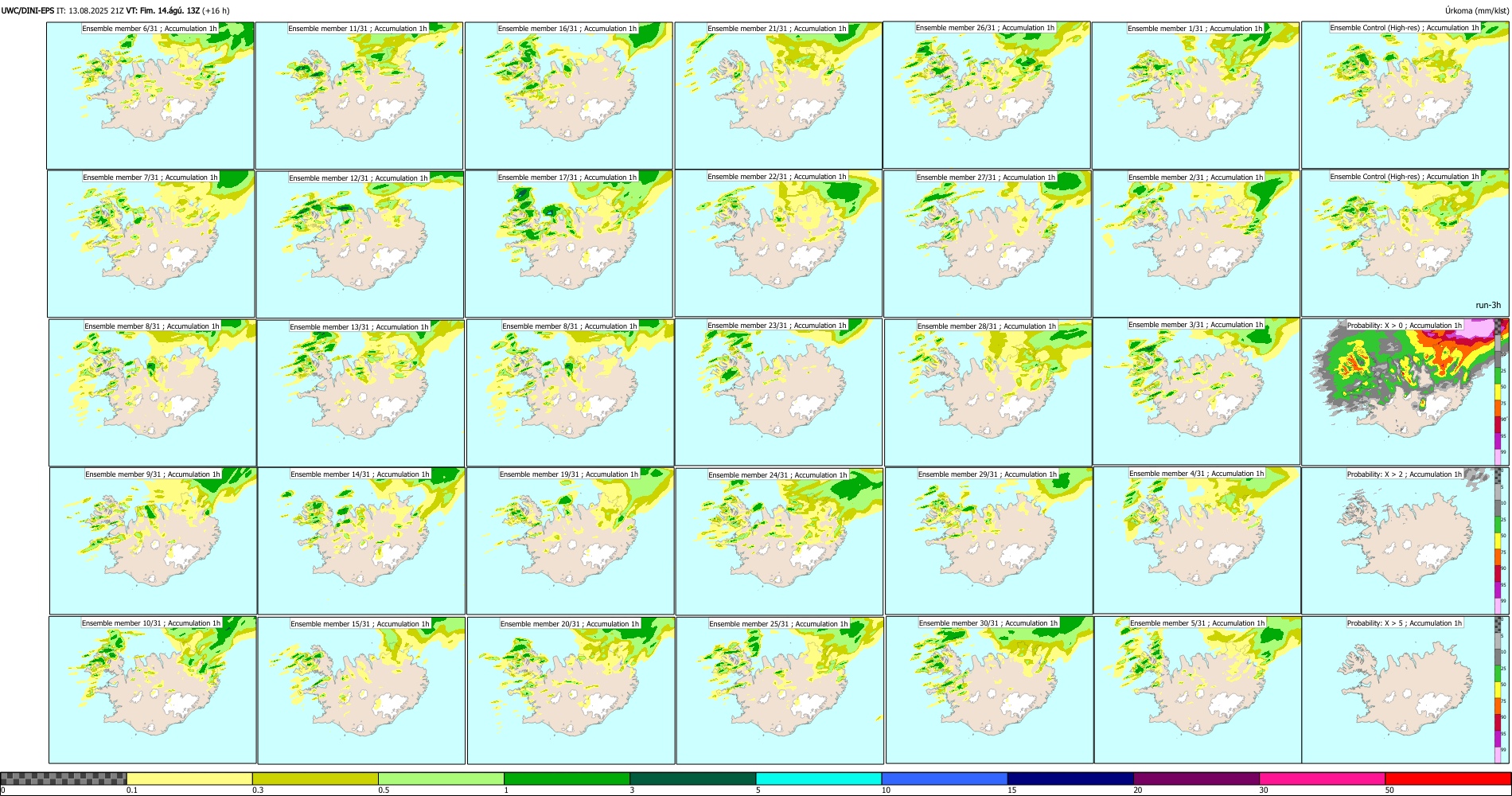The height and width of the screenshot is (796, 1512).
Task: Open the Ensemble member 1/31 map
Action: click(1196, 96)
